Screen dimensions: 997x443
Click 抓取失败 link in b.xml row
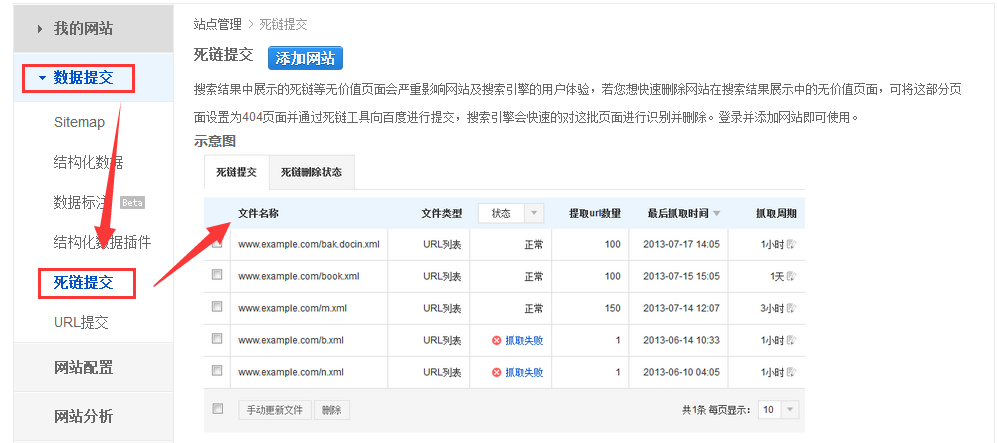[524, 340]
